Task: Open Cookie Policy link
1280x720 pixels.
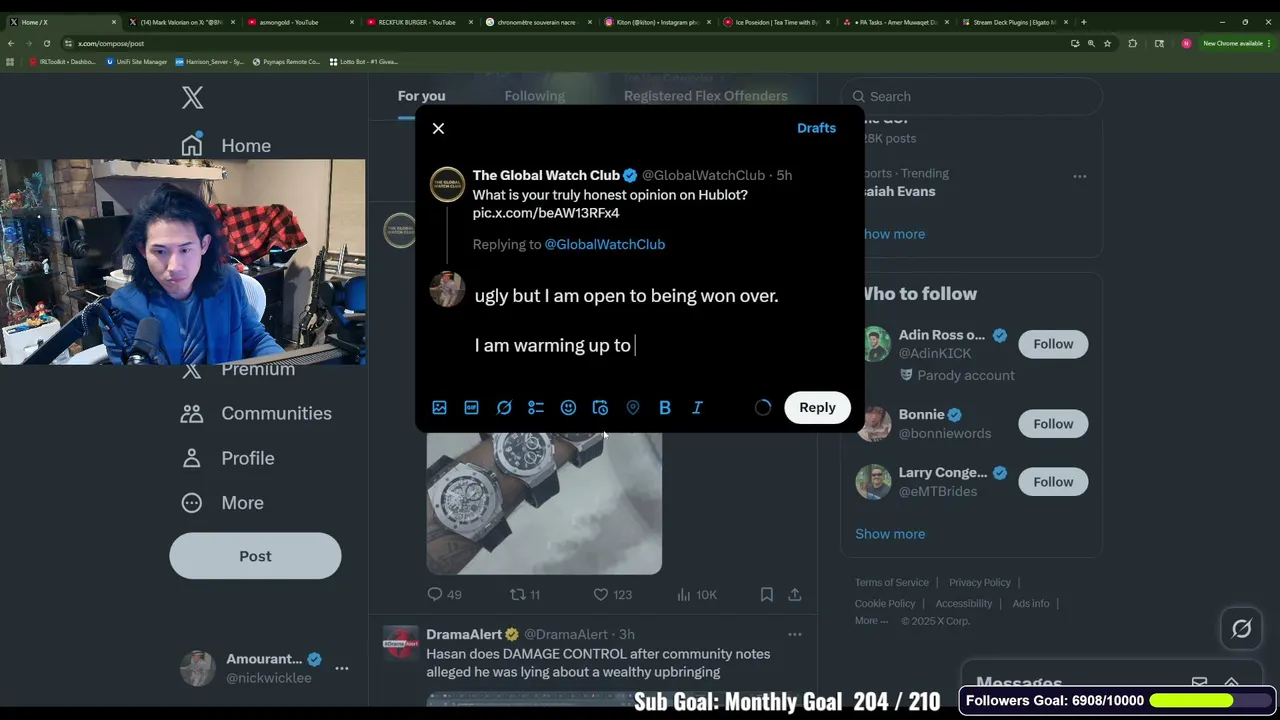Action: (885, 604)
